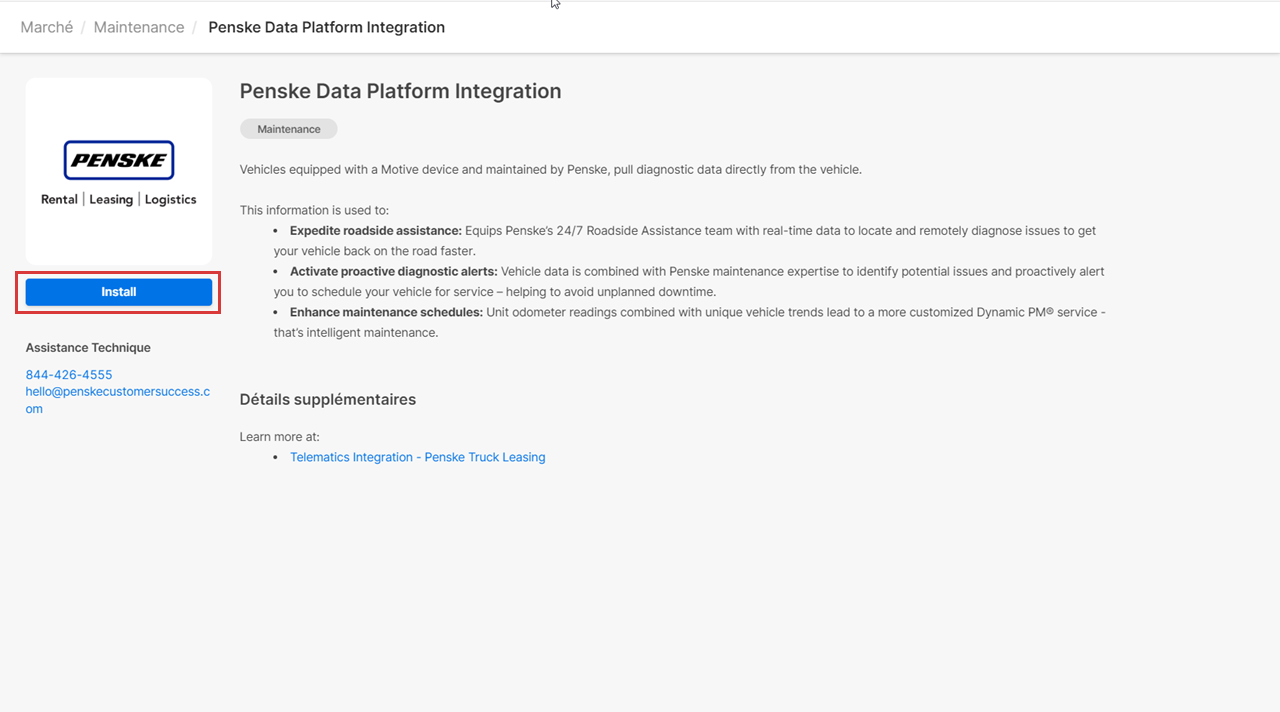
Task: Click the Assistance Technique heading
Action: pyautogui.click(x=88, y=348)
